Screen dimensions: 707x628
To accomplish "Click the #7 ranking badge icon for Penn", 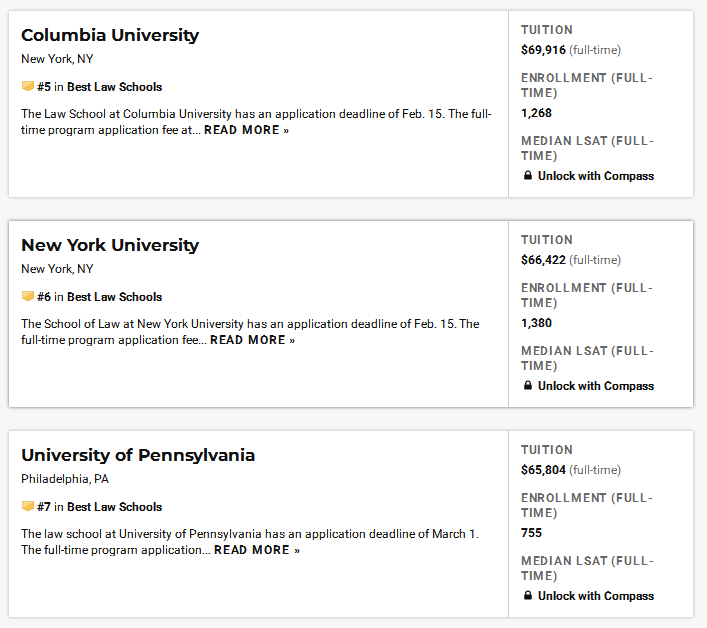I will point(27,507).
